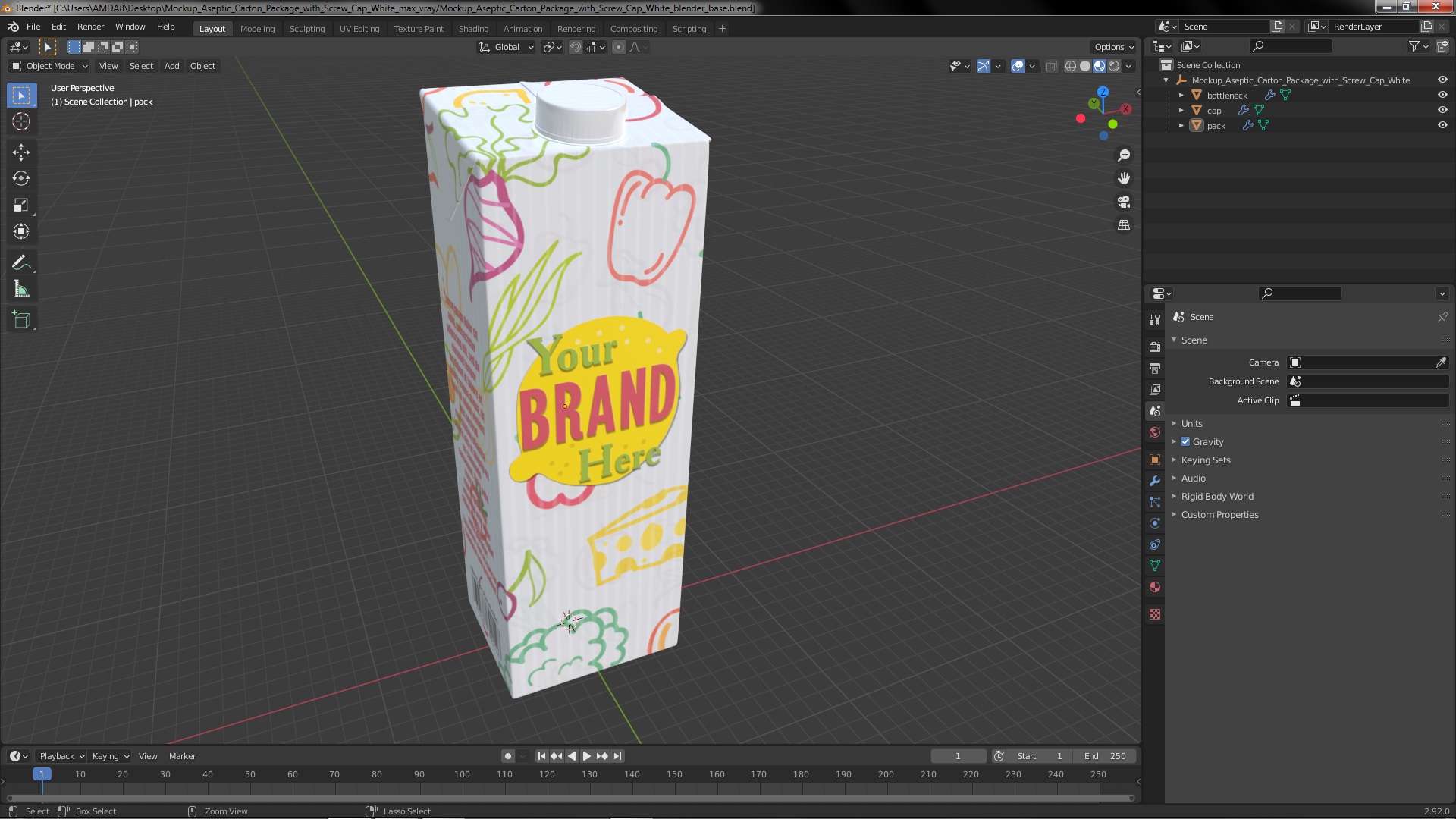The height and width of the screenshot is (819, 1456).
Task: Open the Object Mode dropdown
Action: (49, 66)
